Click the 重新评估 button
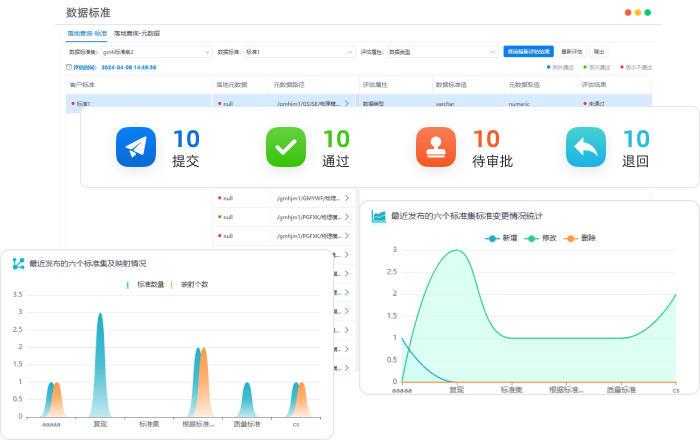 571,51
